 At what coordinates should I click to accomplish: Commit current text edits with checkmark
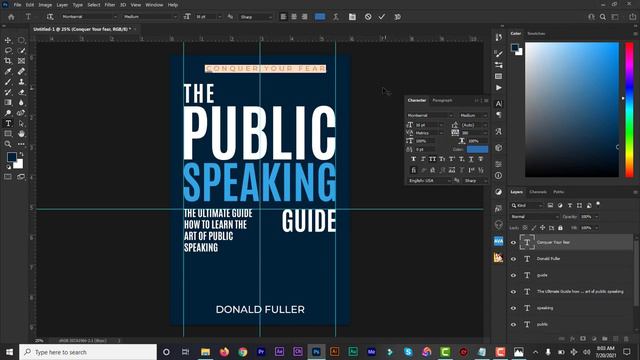tap(382, 17)
